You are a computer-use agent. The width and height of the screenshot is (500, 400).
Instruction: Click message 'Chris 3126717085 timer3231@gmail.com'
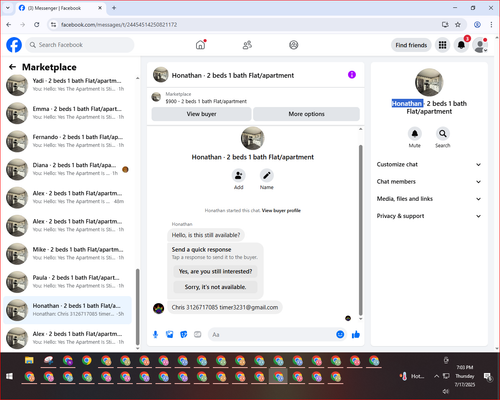click(x=225, y=307)
